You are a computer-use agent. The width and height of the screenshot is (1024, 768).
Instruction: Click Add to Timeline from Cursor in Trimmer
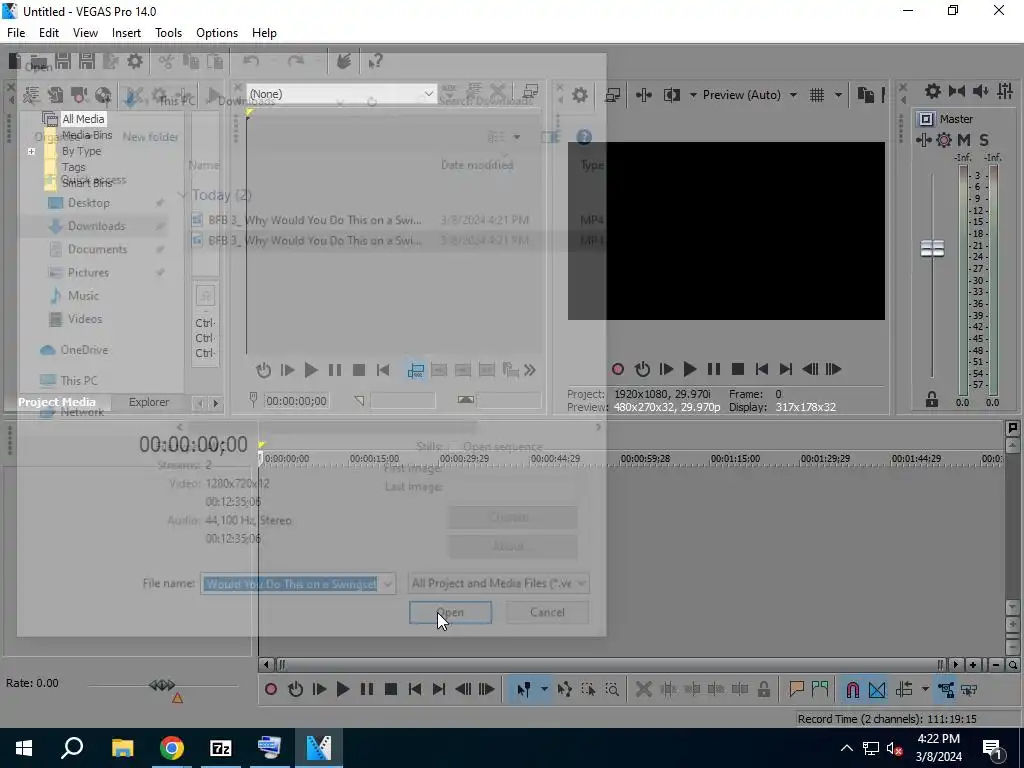click(x=415, y=371)
